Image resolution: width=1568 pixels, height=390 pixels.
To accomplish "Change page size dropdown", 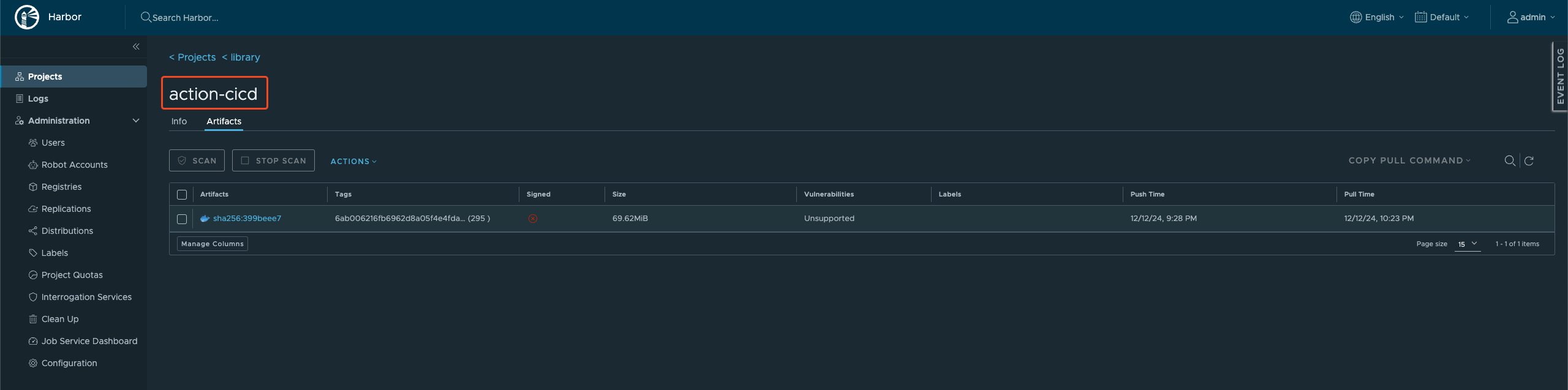I will (1468, 244).
